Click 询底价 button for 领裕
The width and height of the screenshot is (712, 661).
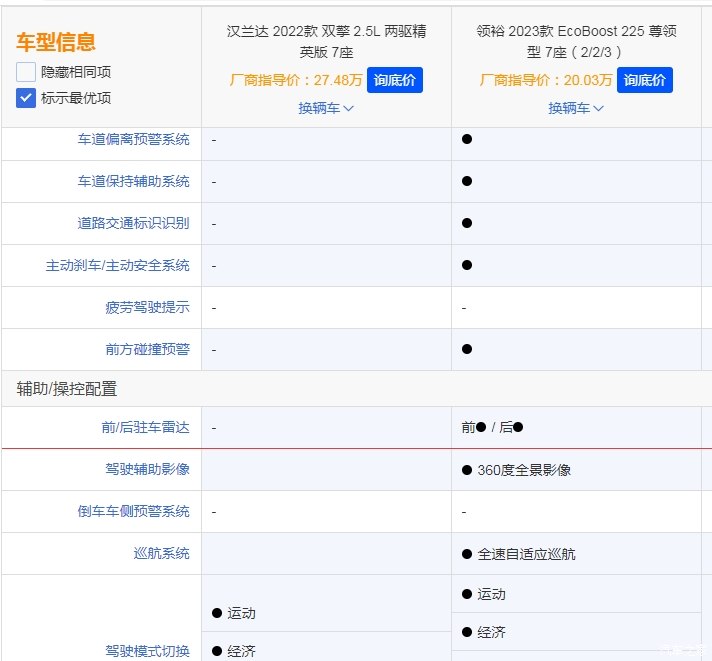tap(645, 80)
